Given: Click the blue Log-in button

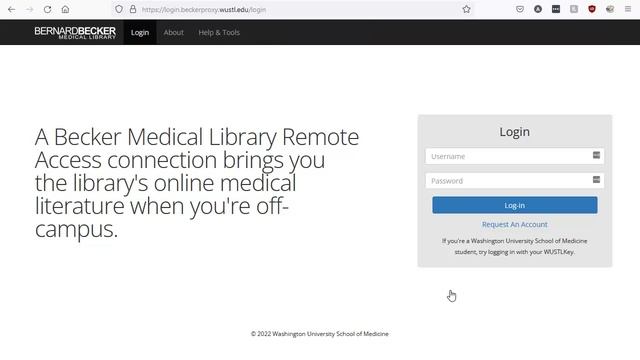Looking at the screenshot, I should click(x=515, y=205).
